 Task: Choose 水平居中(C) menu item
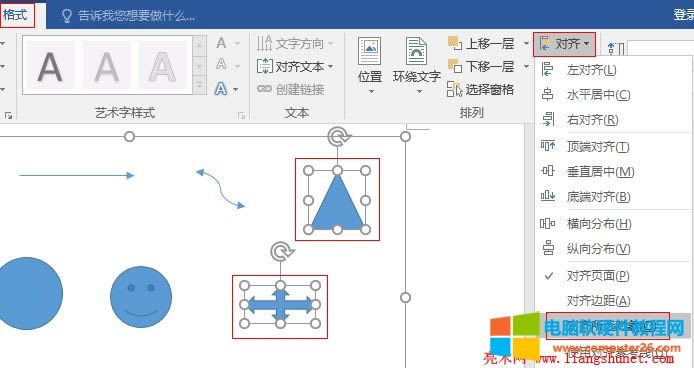(x=613, y=94)
